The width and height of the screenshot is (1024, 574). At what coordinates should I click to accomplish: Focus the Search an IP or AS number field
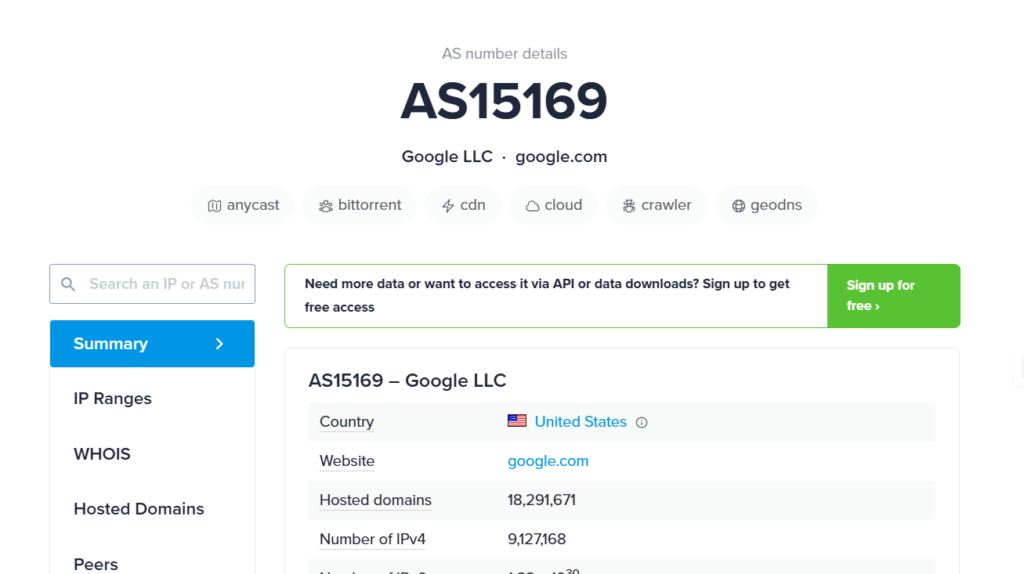pos(152,284)
